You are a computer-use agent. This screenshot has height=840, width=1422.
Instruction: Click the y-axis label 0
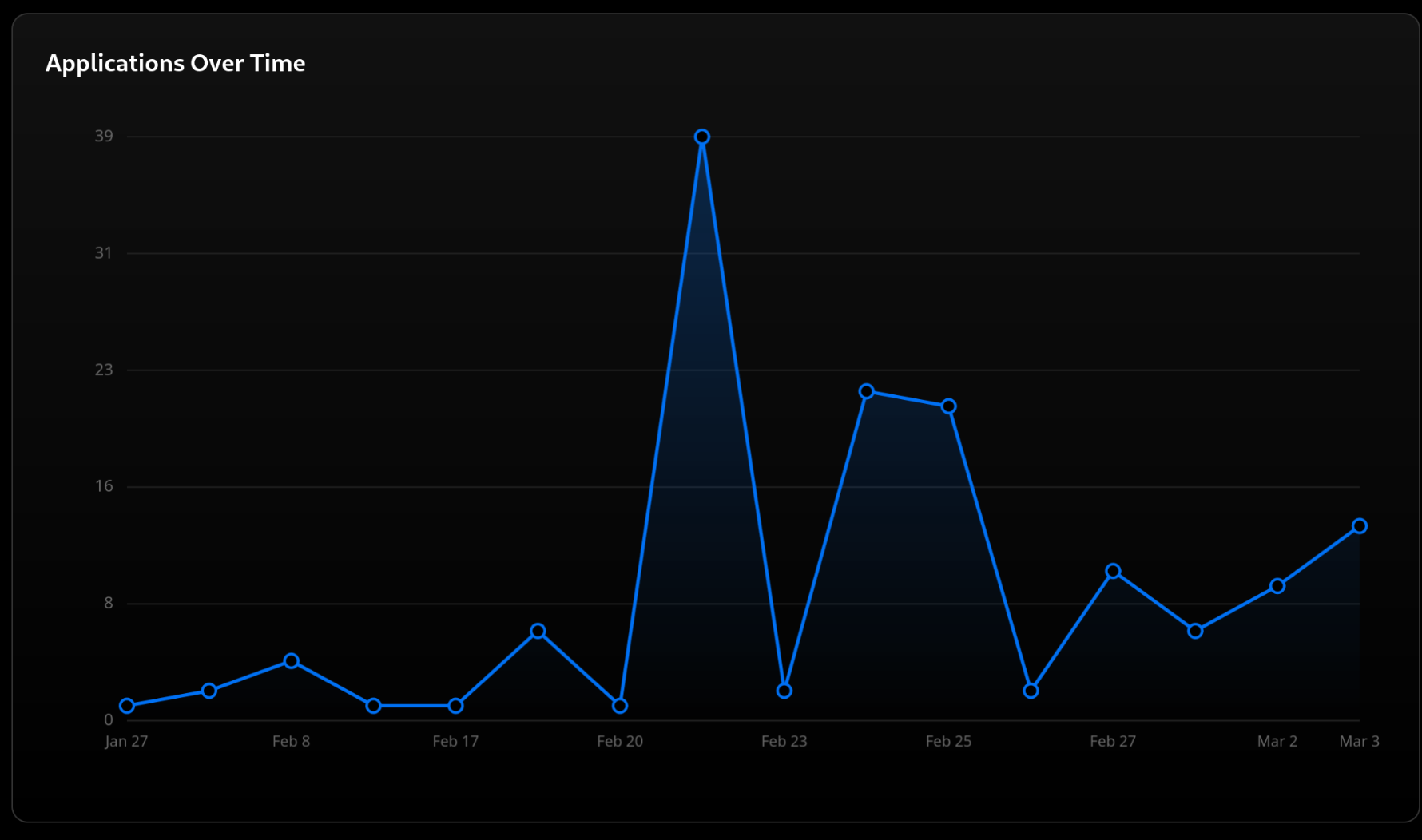(109, 720)
